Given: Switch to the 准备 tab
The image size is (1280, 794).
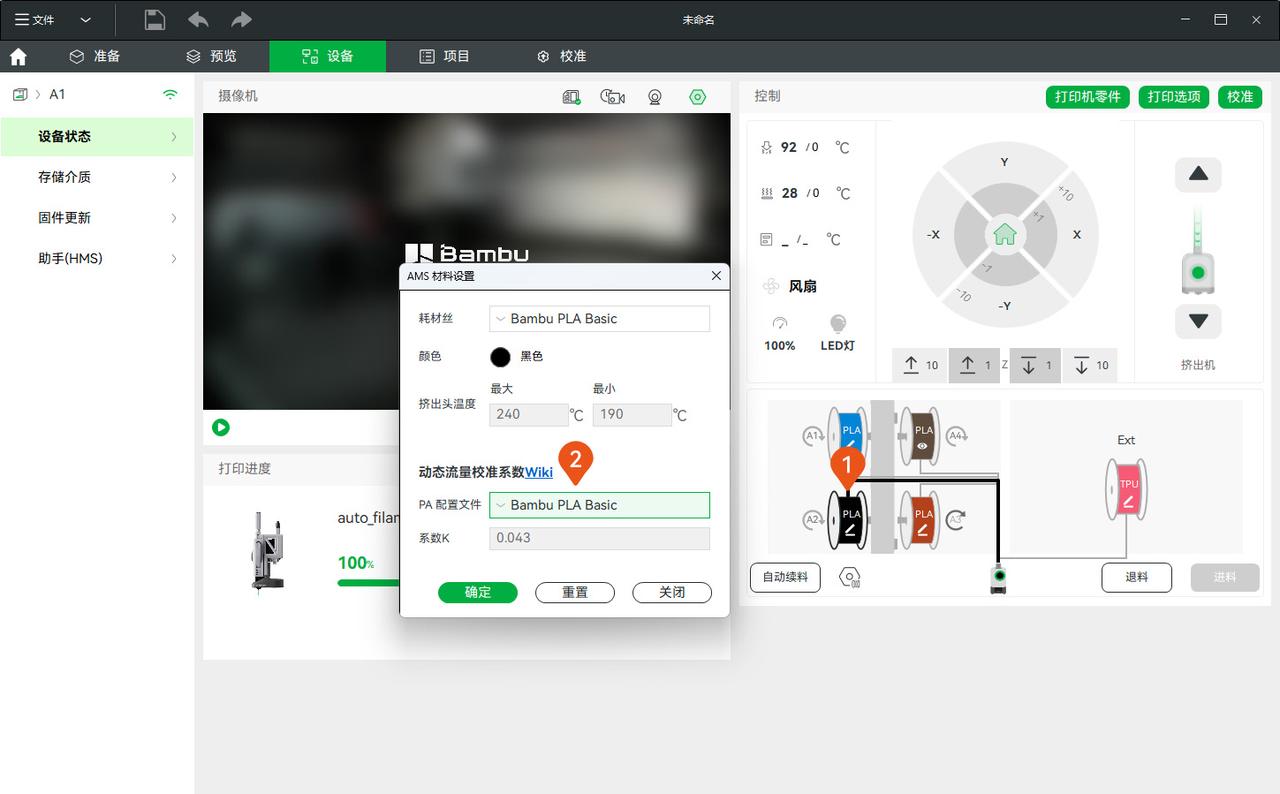Looking at the screenshot, I should coord(95,56).
